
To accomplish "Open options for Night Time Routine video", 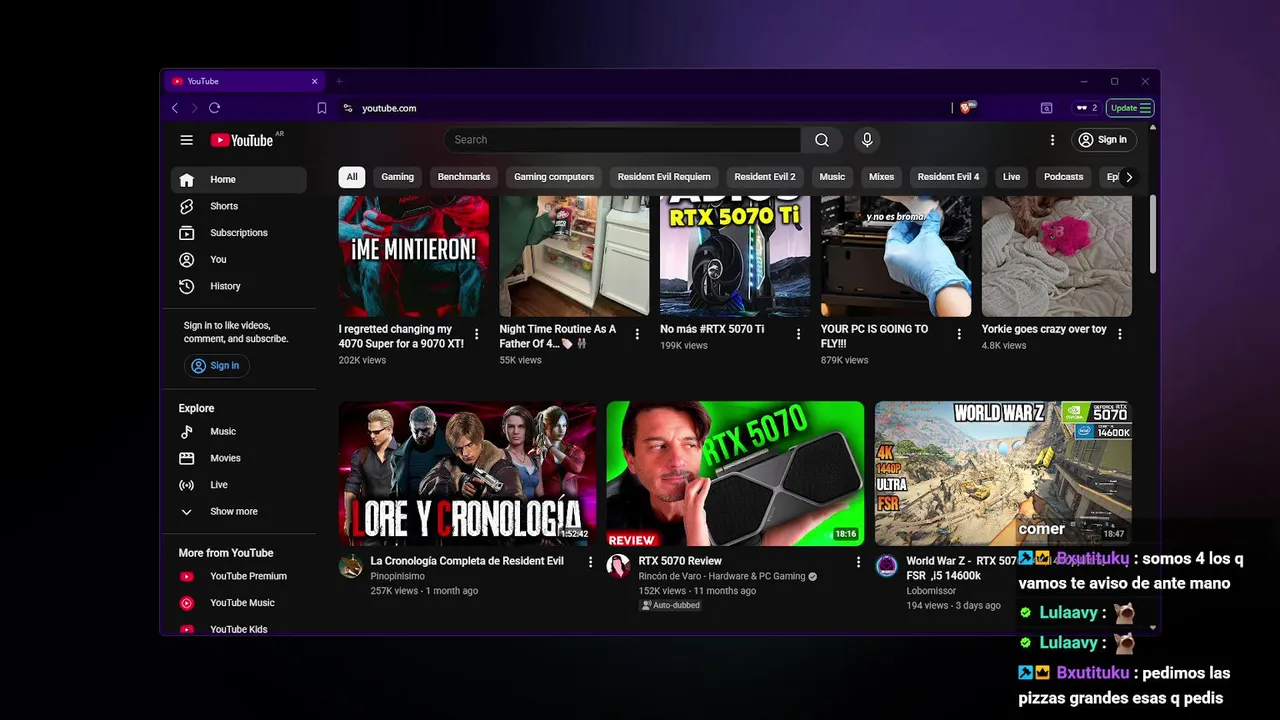I will click(637, 334).
